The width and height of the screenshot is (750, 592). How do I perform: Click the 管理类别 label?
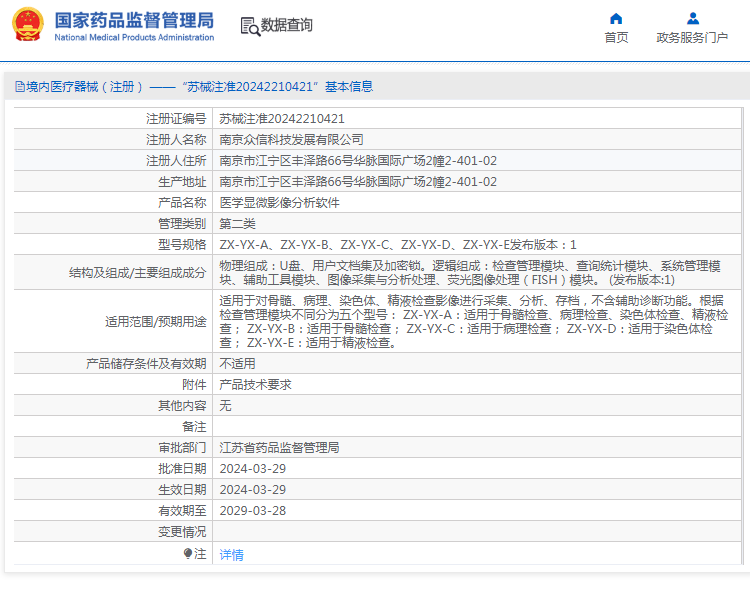182,224
